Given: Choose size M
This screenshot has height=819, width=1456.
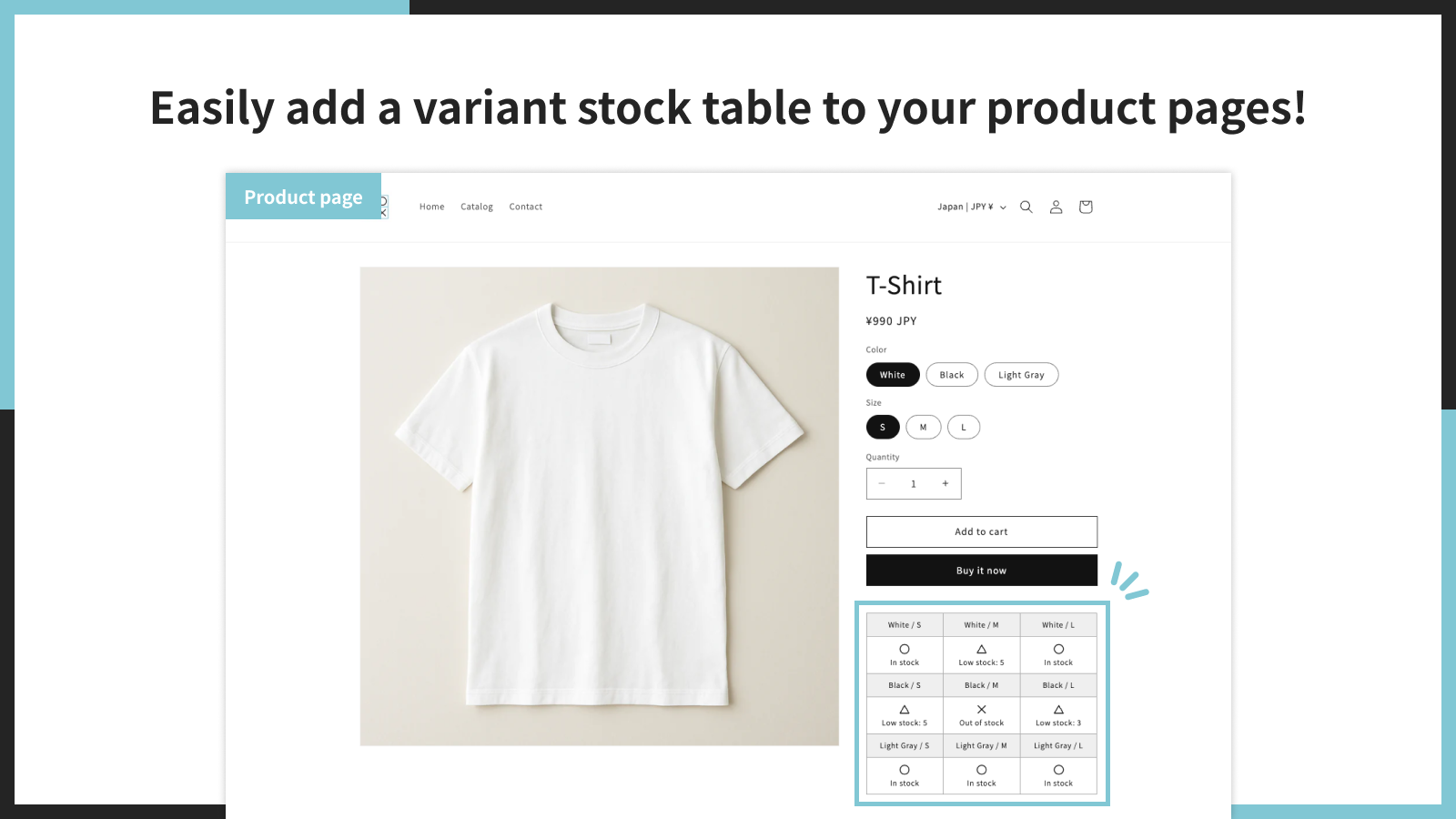Looking at the screenshot, I should 923,427.
